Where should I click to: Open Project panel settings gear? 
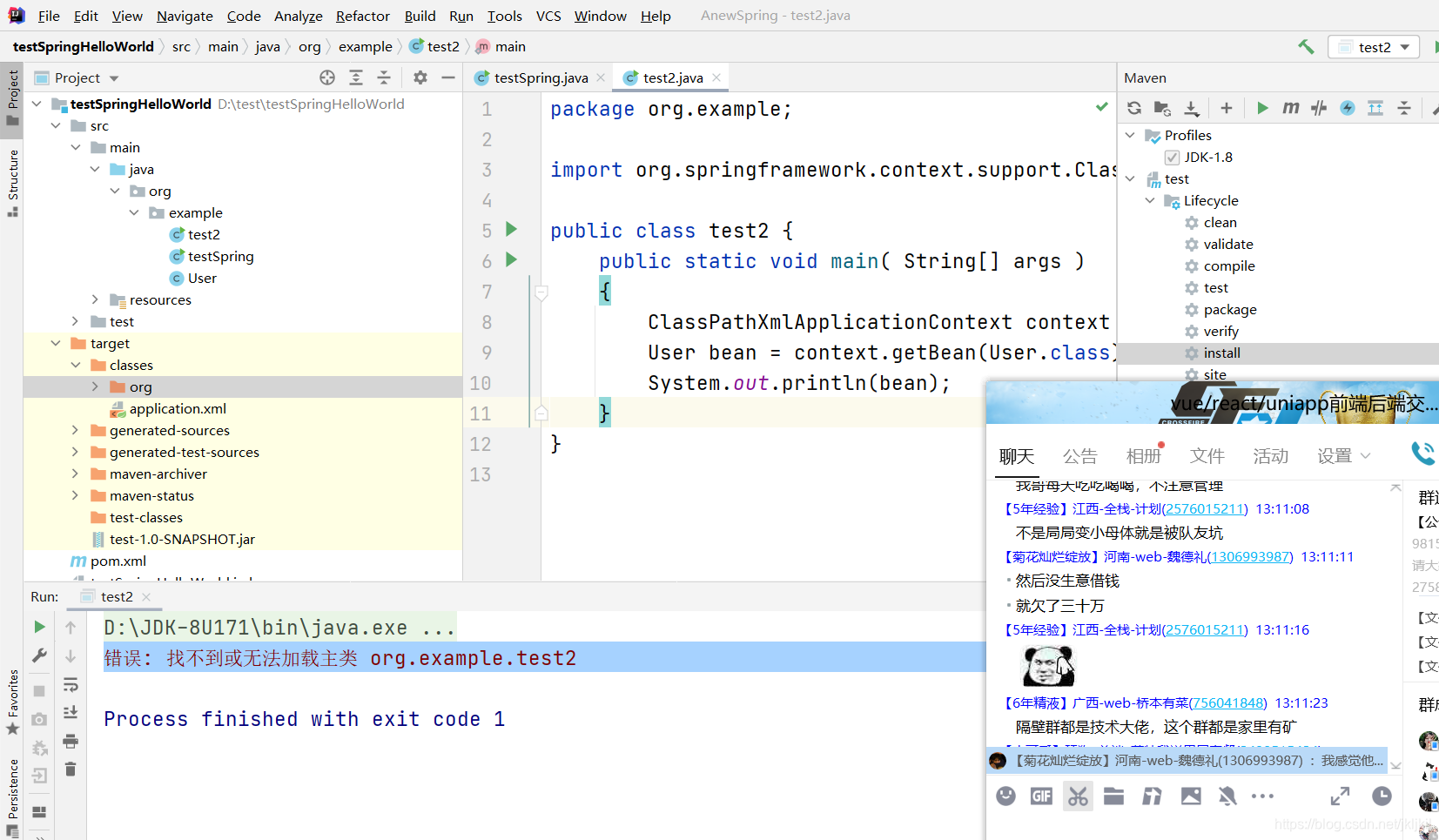[x=420, y=77]
